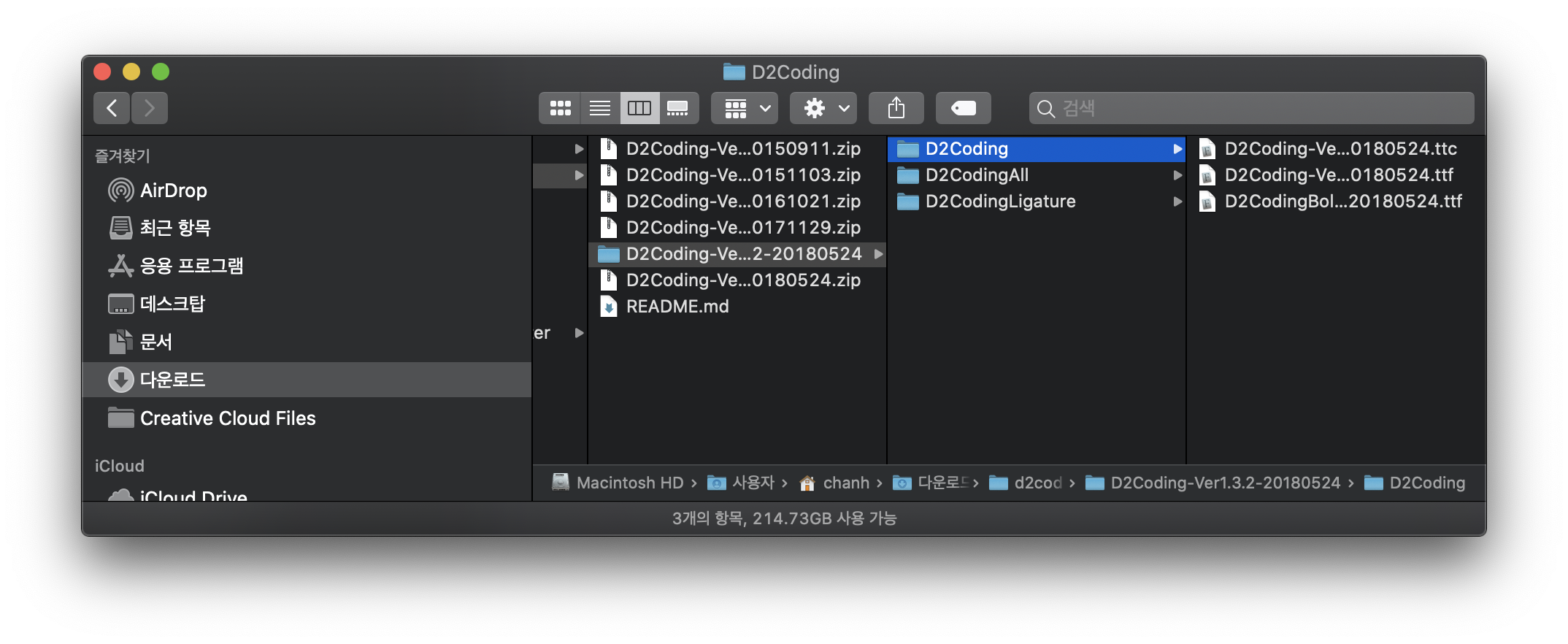The width and height of the screenshot is (1568, 644).
Task: Select the D2CodingLigature folder
Action: 1037,202
